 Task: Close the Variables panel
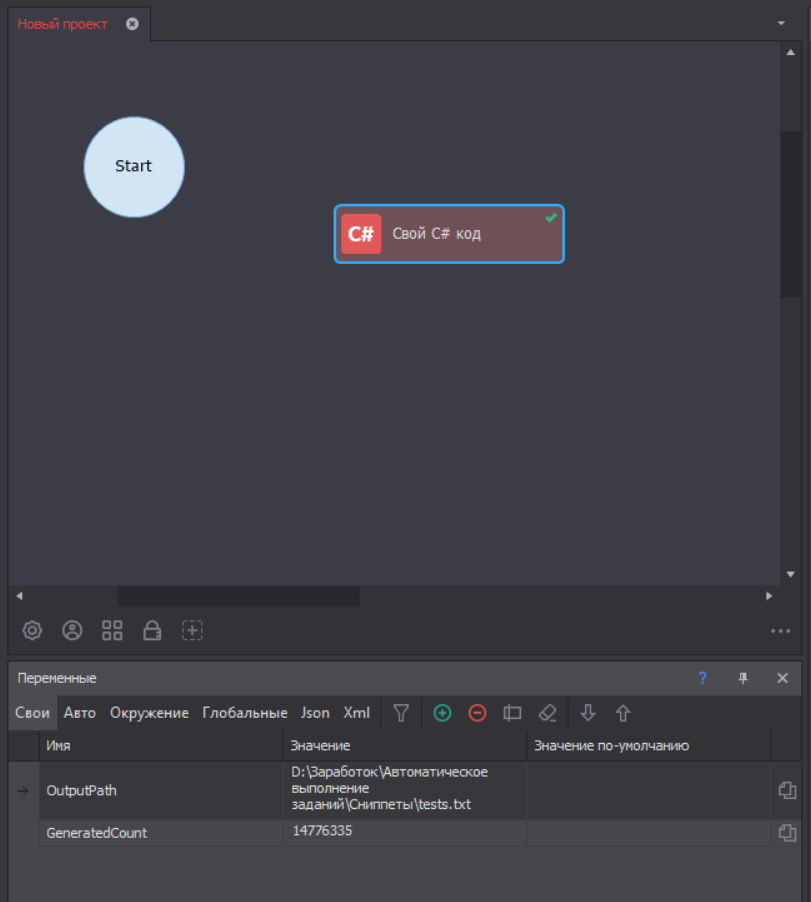click(782, 678)
